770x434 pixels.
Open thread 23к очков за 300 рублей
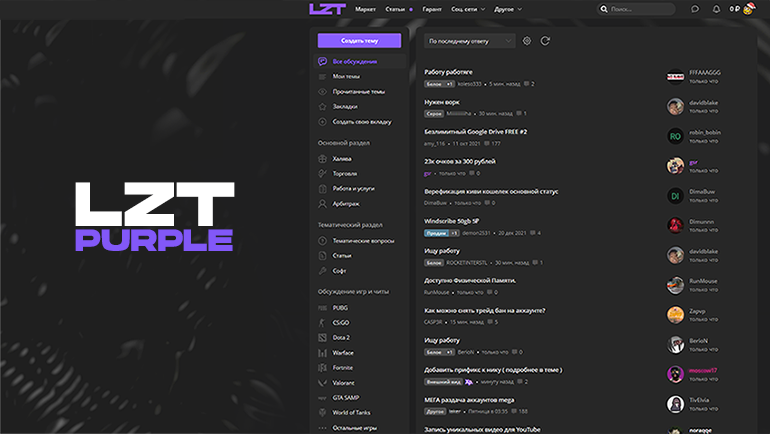pos(460,162)
